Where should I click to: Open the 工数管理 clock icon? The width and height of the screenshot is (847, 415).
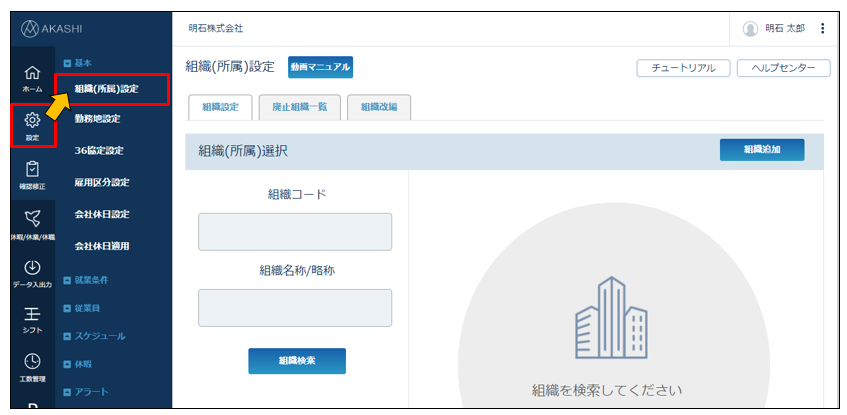click(x=32, y=367)
